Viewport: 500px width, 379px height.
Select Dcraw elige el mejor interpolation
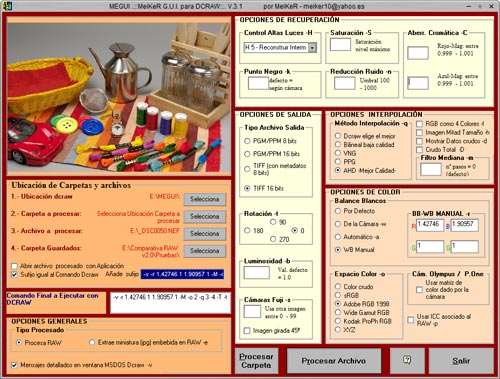(x=338, y=136)
